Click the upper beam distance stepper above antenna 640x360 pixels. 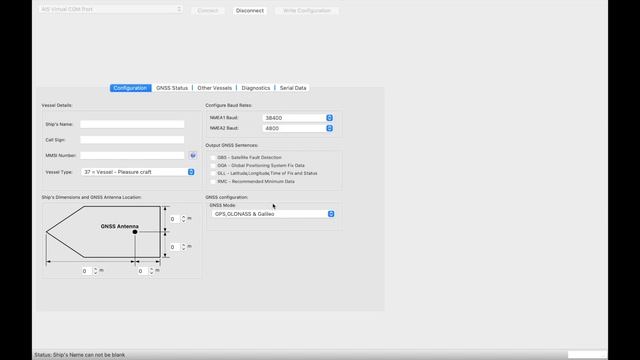click(x=184, y=219)
